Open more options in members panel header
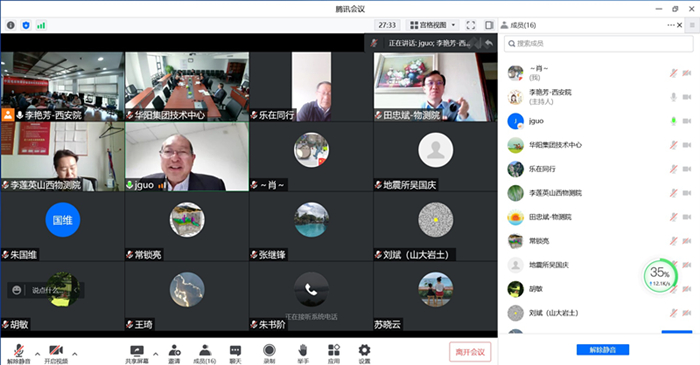Viewport: 700px width, 365px height. click(x=671, y=25)
